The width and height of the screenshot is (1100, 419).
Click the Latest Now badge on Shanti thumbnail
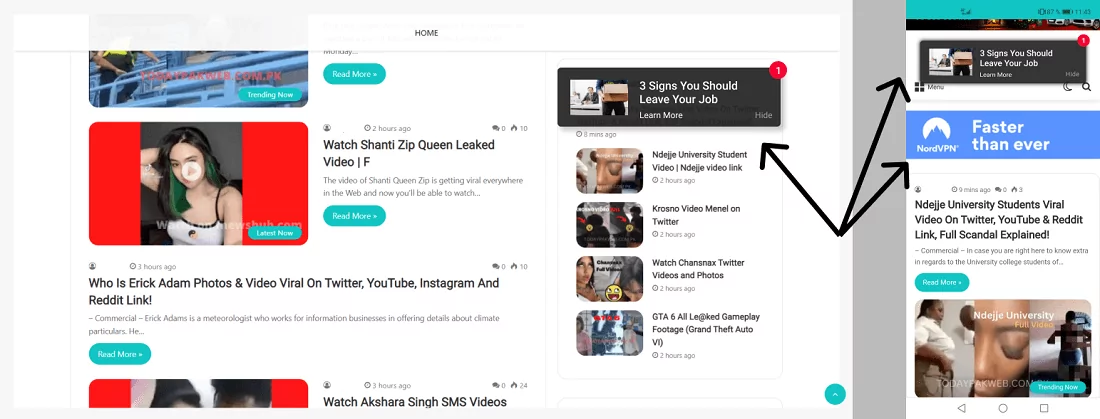tap(274, 233)
